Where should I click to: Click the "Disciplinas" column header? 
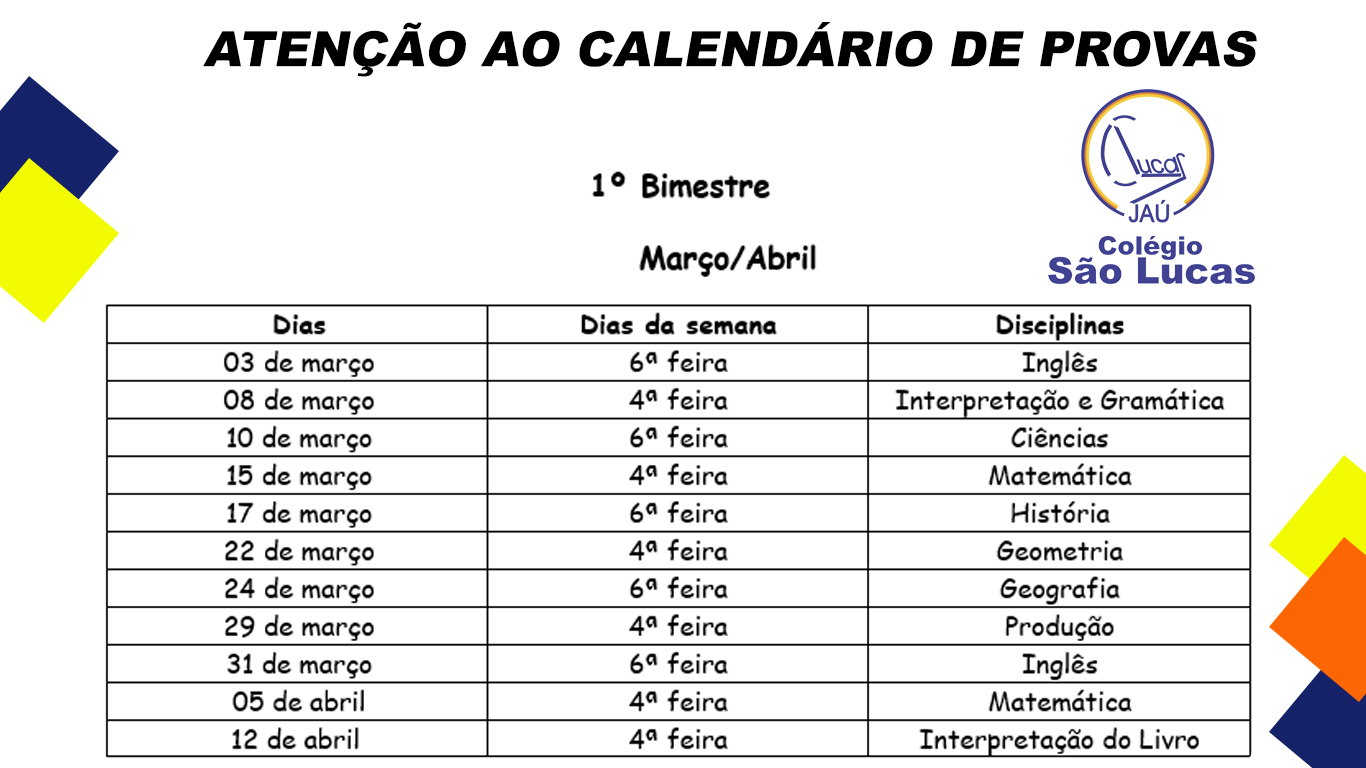point(1059,325)
